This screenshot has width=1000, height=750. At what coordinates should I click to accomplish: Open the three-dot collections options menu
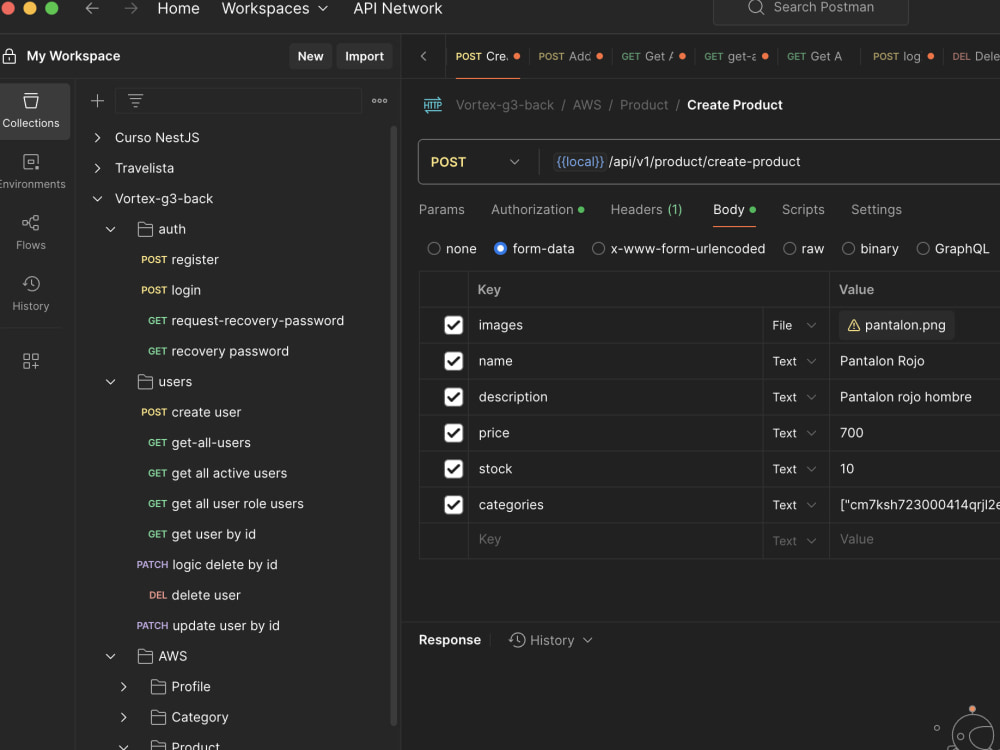tap(379, 101)
